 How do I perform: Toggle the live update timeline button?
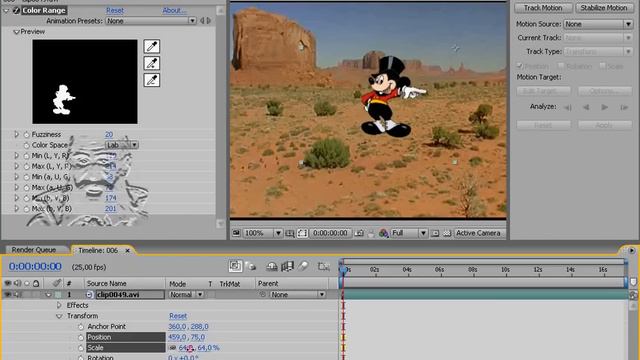pos(235,266)
